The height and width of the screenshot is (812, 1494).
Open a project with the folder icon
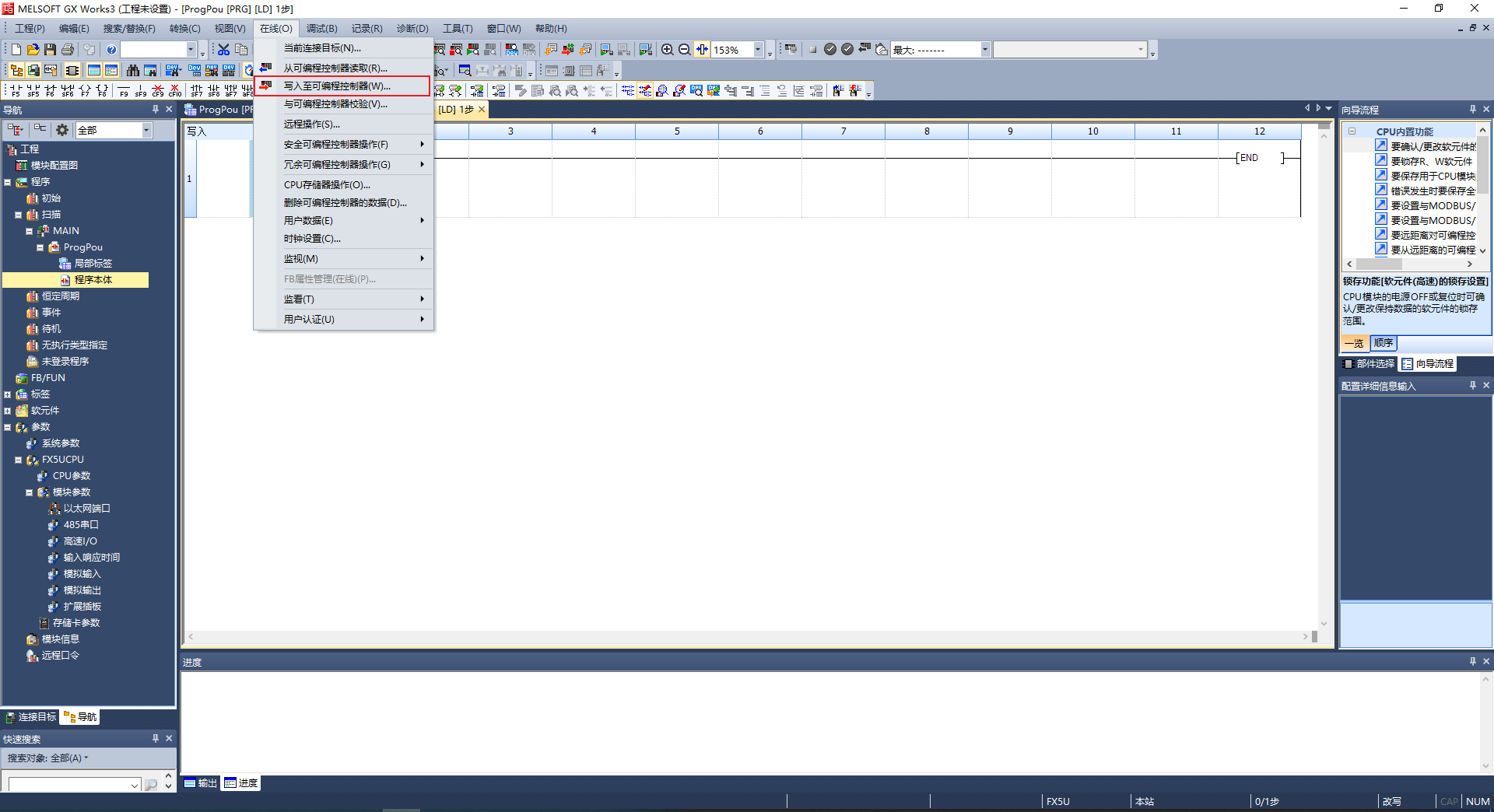(x=33, y=50)
